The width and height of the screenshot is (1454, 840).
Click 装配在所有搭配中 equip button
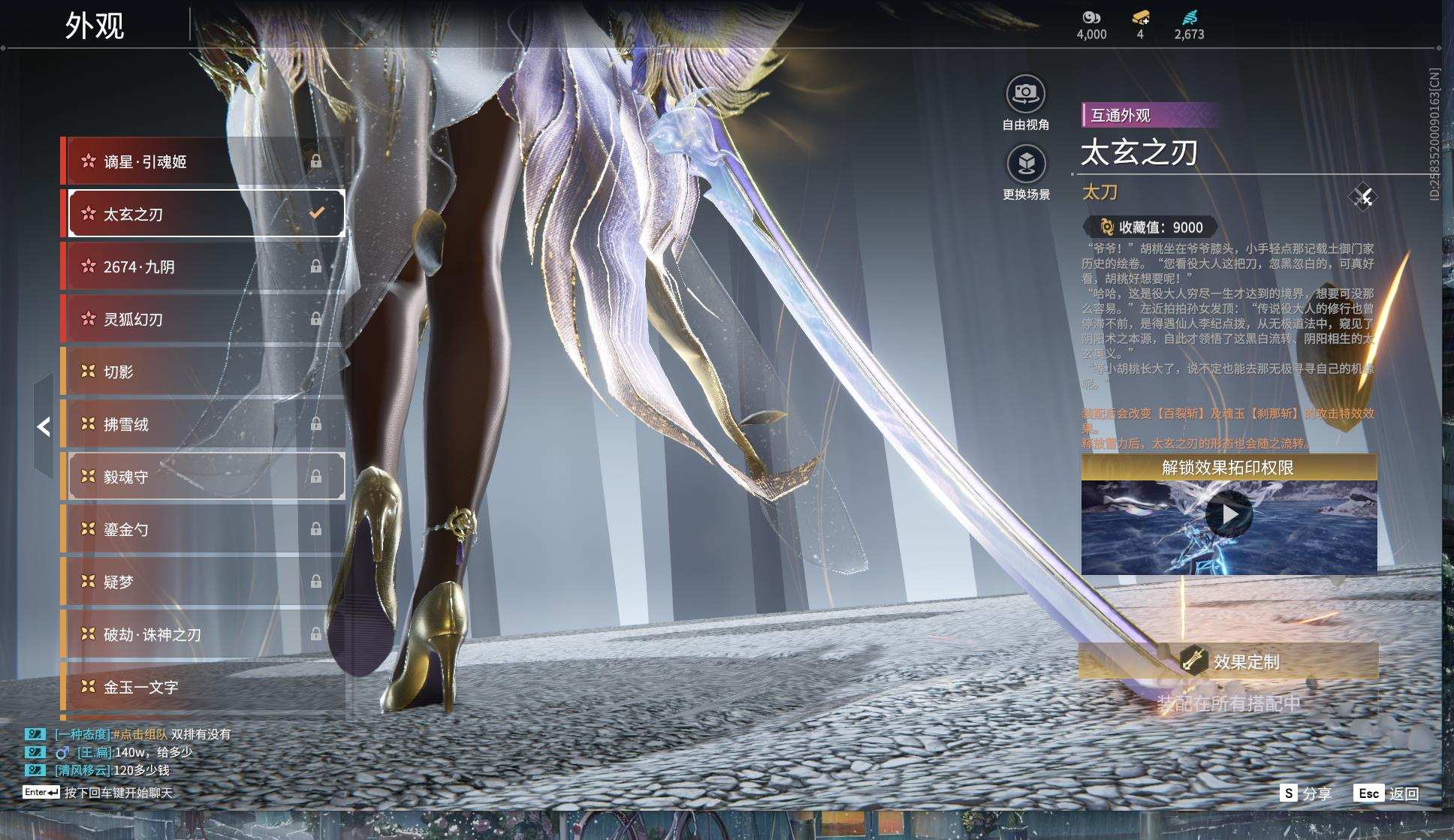pyautogui.click(x=1229, y=703)
